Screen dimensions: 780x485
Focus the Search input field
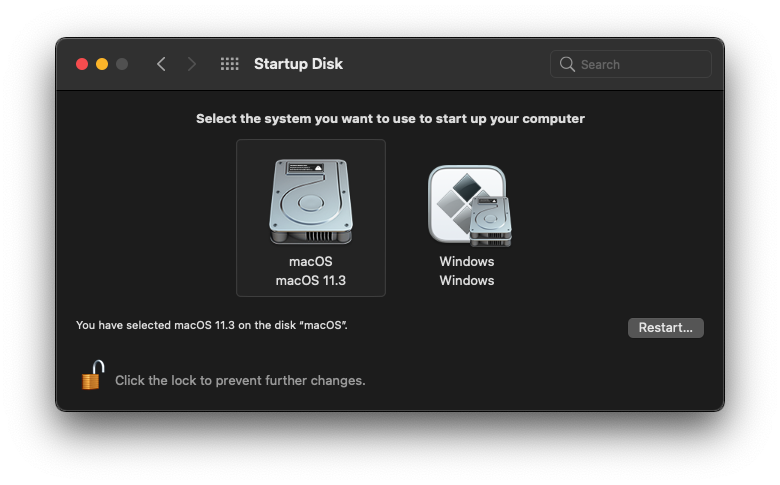coord(640,64)
